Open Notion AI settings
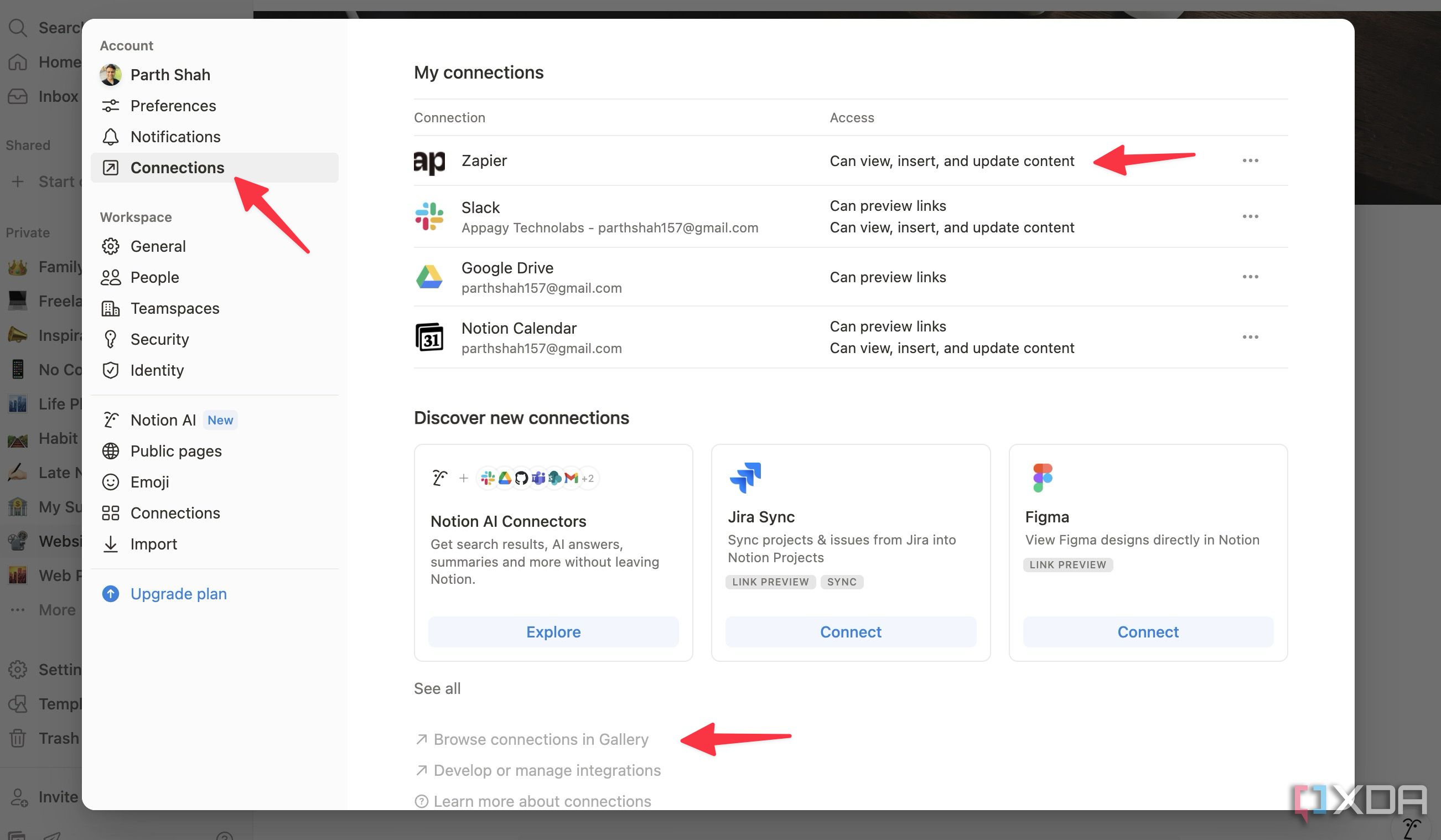Viewport: 1441px width, 840px height. [x=215, y=421]
